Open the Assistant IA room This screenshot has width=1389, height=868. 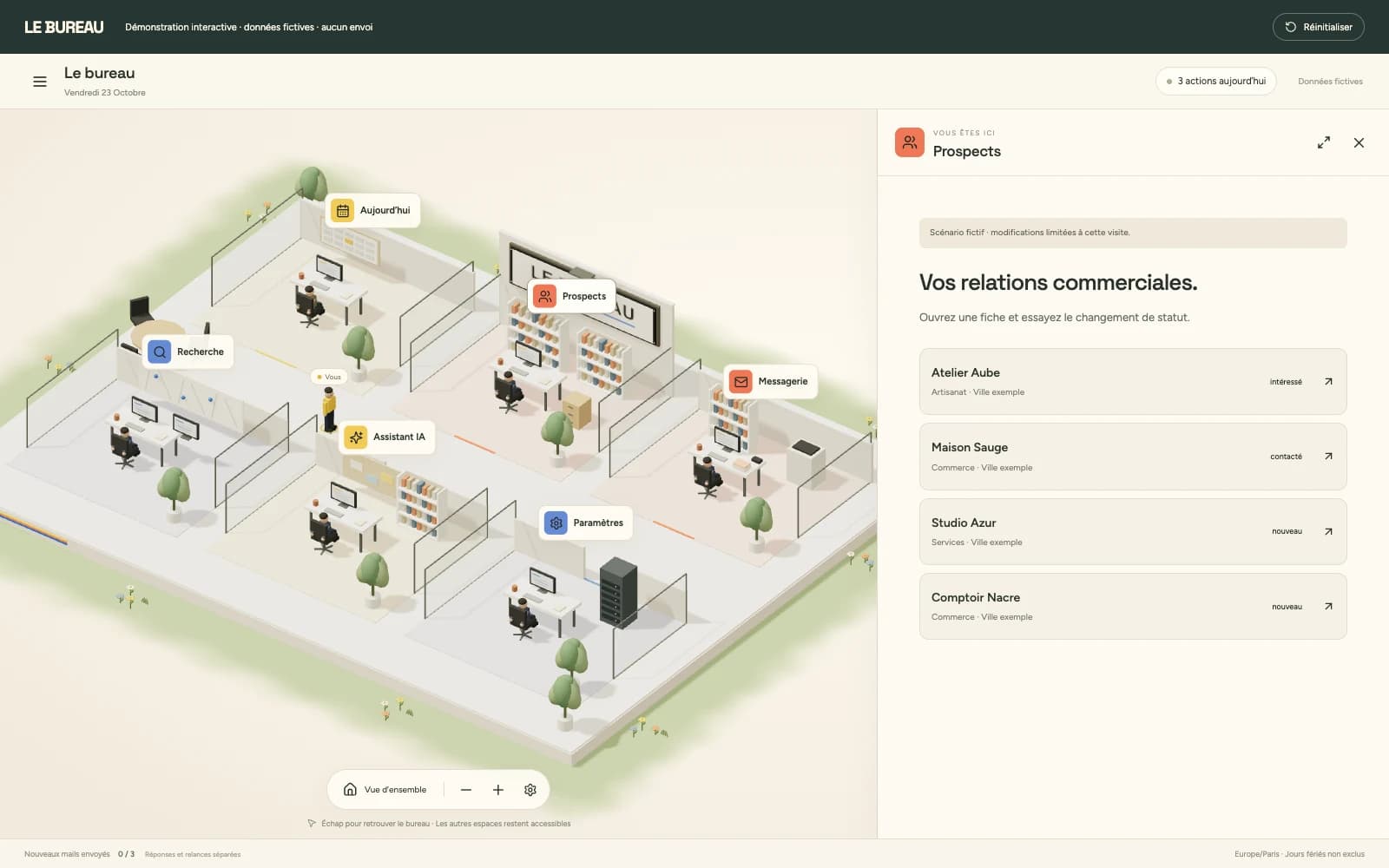(x=386, y=437)
